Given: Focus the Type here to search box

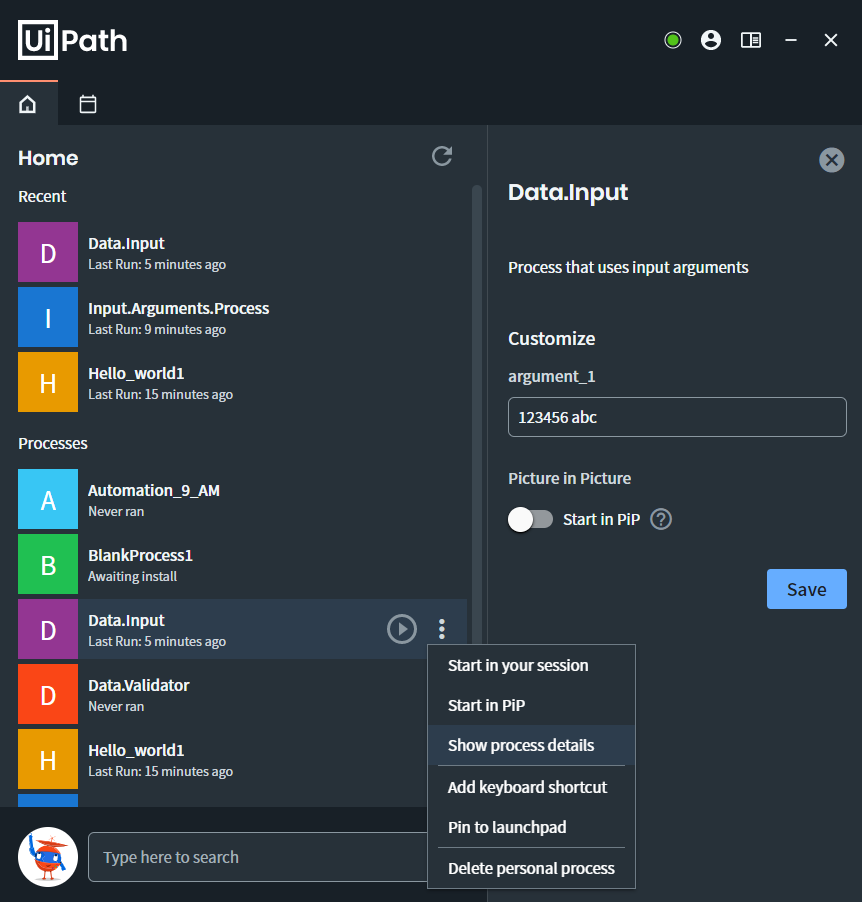Looking at the screenshot, I should [258, 857].
